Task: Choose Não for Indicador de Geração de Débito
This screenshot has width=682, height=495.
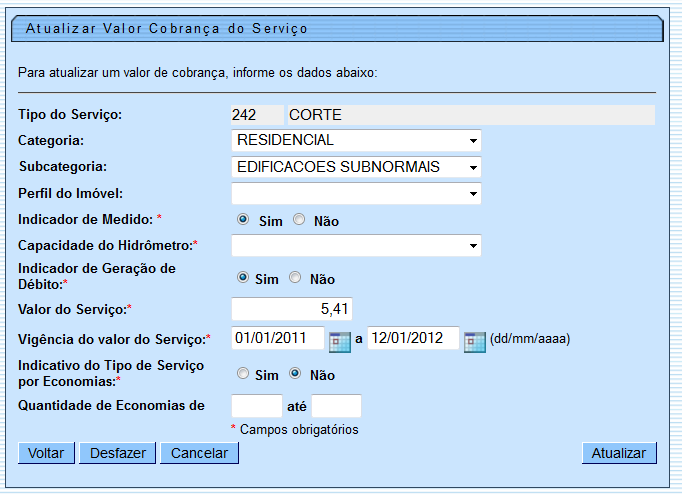Action: [295, 278]
